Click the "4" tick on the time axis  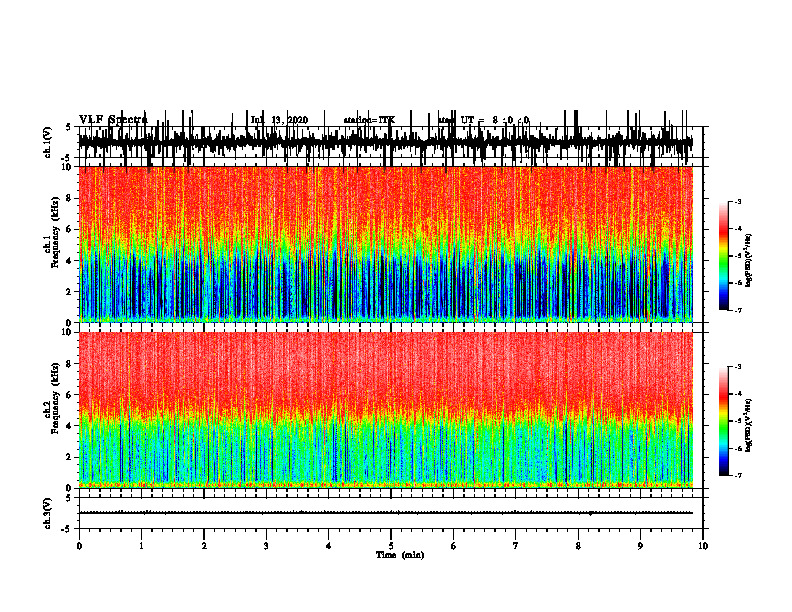[328, 546]
